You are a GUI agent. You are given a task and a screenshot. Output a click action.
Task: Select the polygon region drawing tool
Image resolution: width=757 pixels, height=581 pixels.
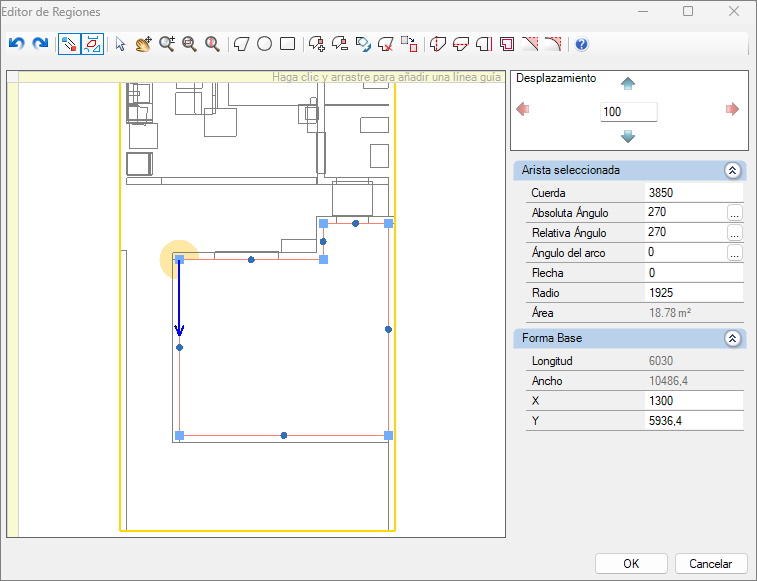coord(241,44)
